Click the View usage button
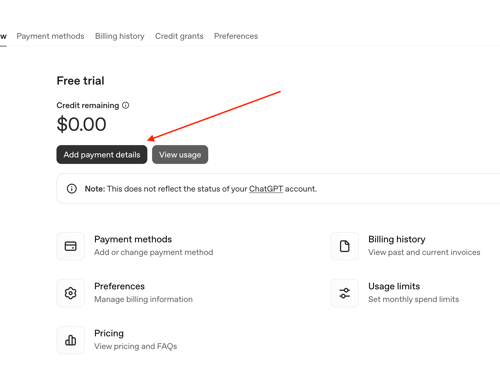This screenshot has height=376, width=500. pyautogui.click(x=180, y=155)
